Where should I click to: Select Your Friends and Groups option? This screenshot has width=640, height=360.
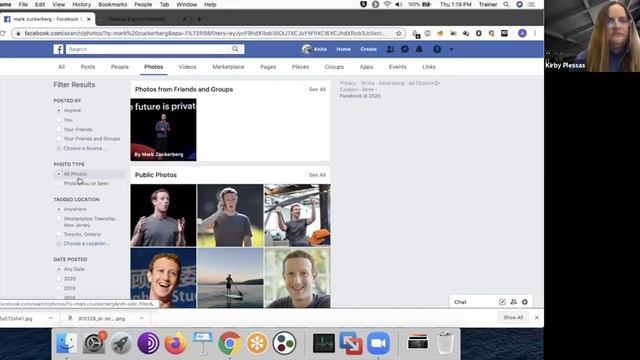point(59,139)
